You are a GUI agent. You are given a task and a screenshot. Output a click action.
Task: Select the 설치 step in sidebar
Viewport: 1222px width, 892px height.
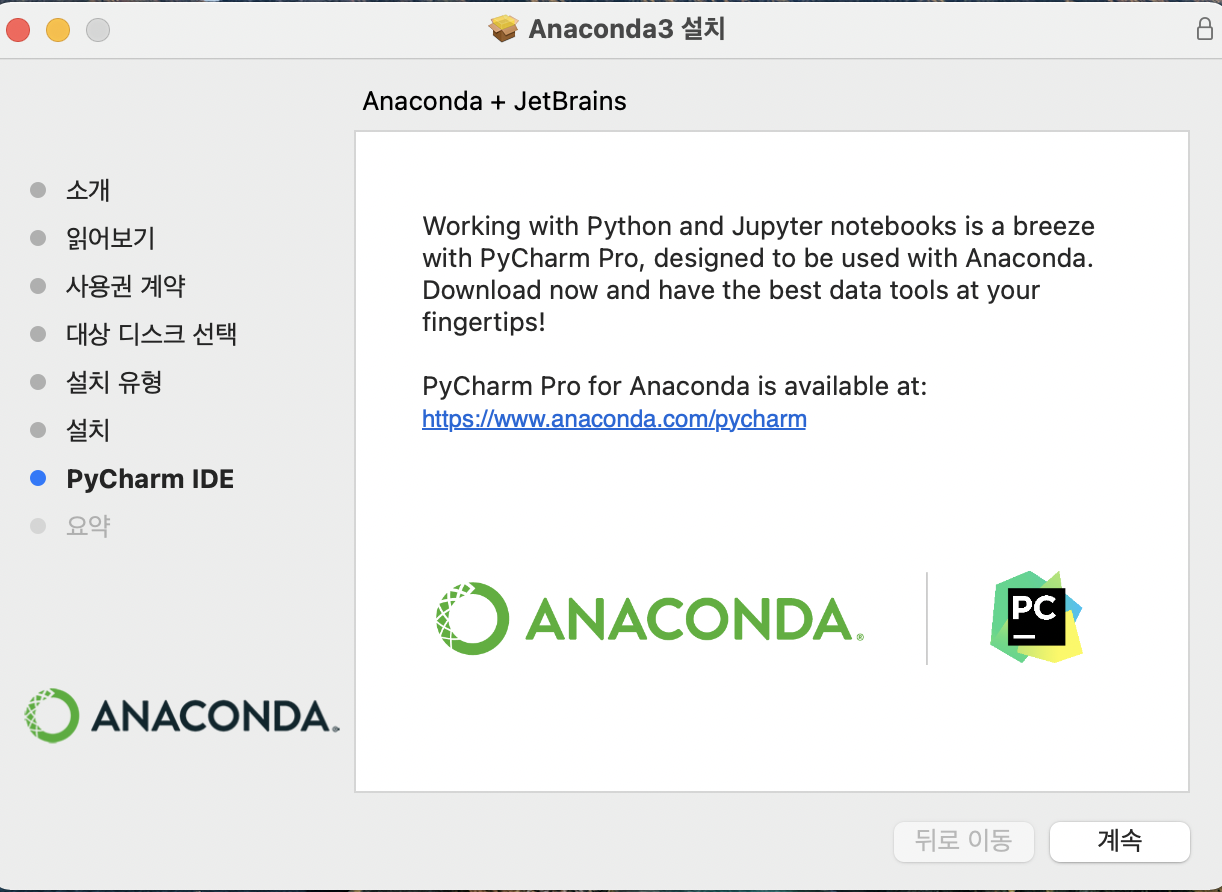(88, 430)
